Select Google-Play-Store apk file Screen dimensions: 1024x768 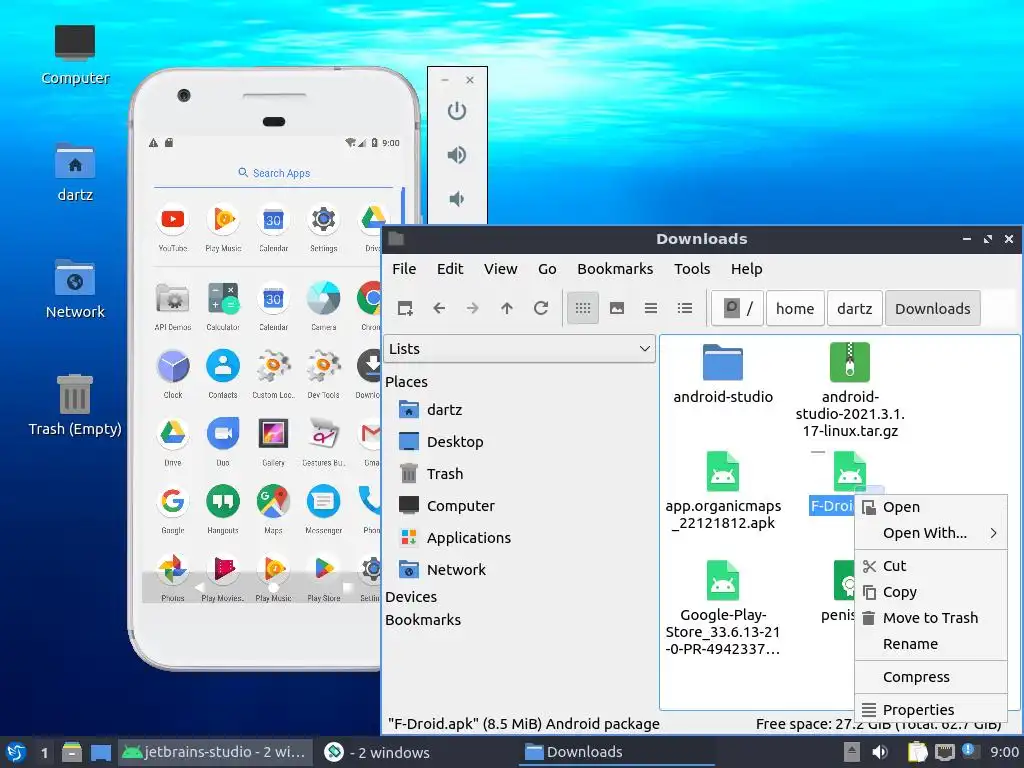(723, 608)
